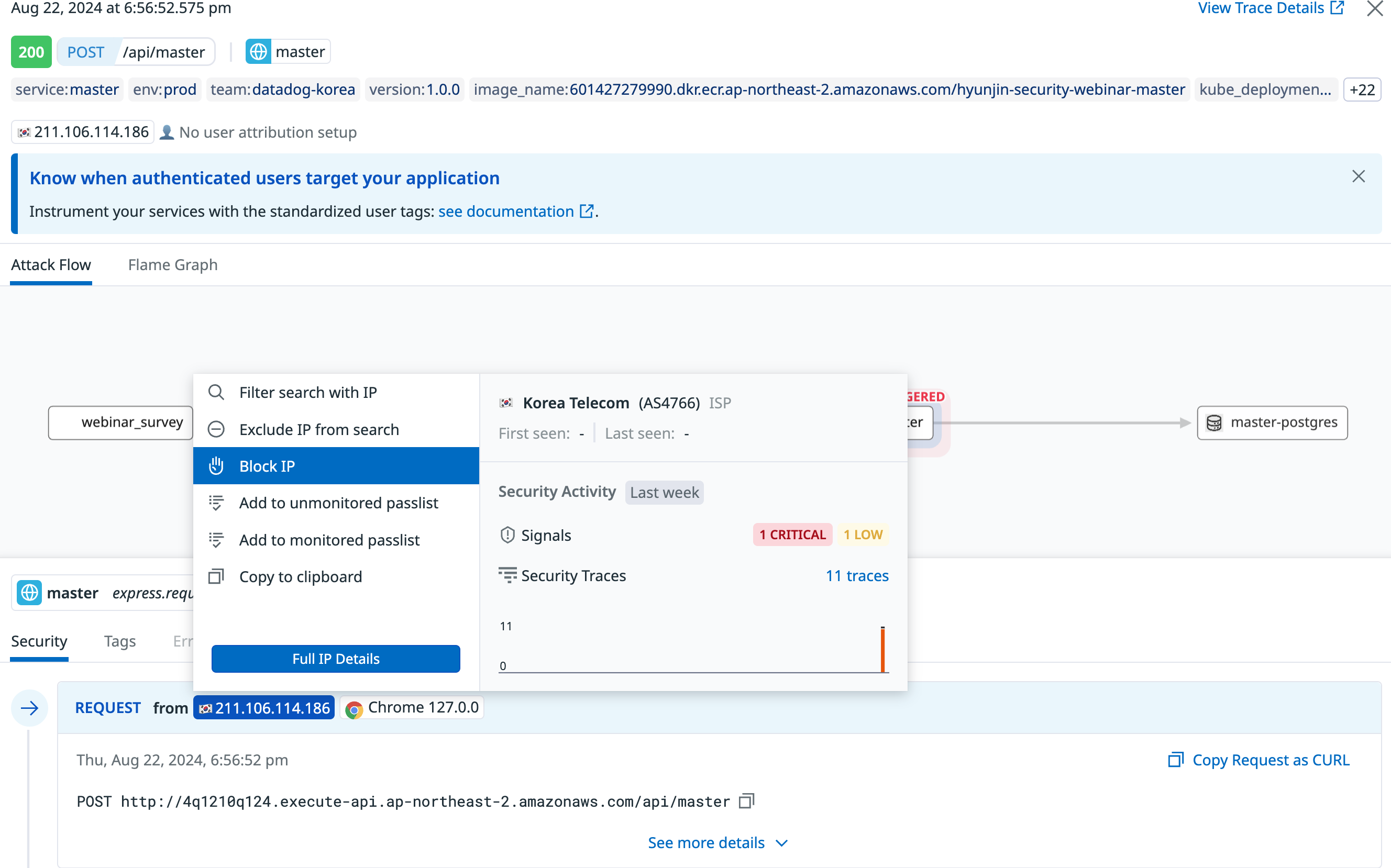Click the Full IP Details button

tap(335, 659)
